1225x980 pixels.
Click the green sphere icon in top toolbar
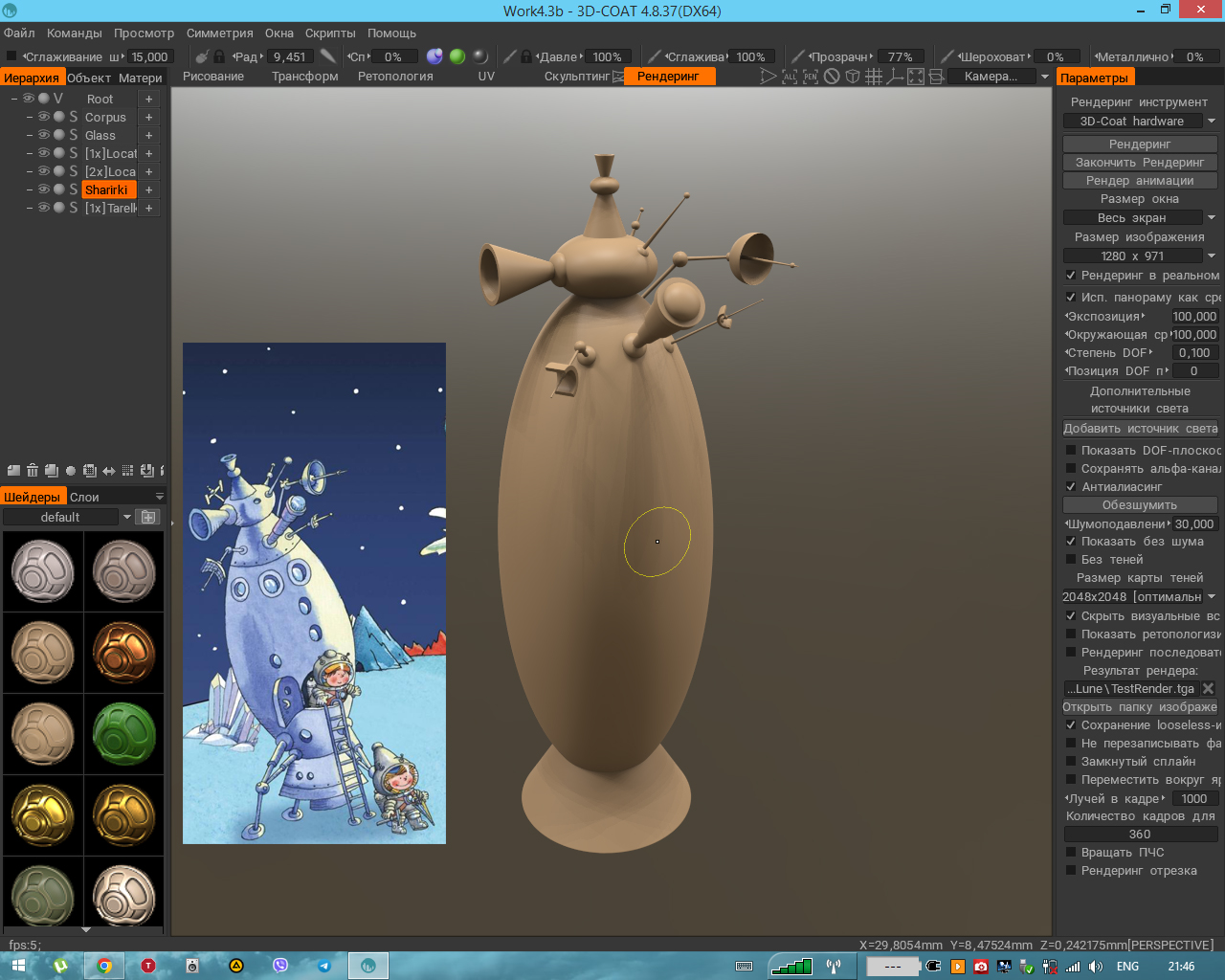coord(457,56)
